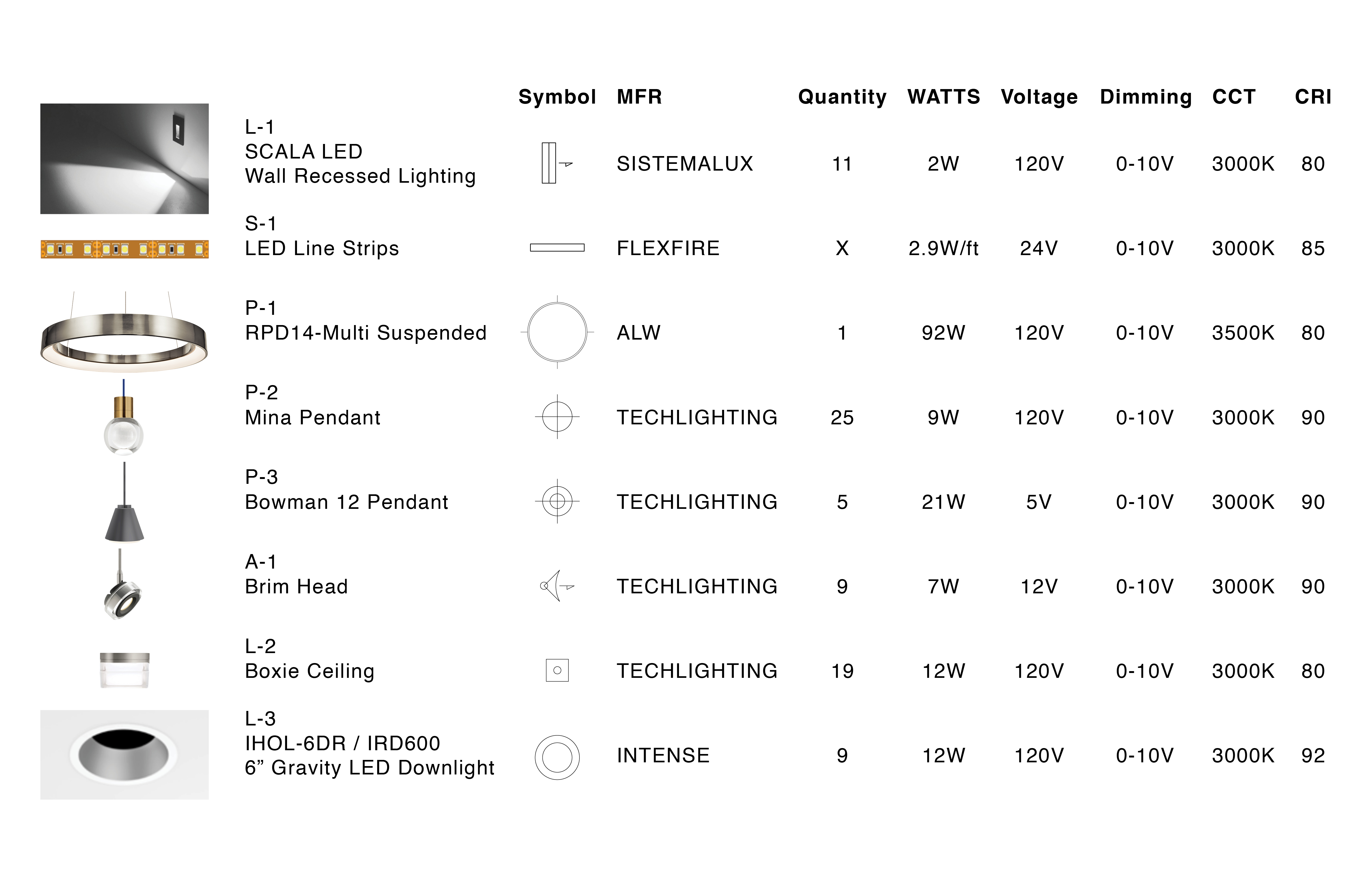This screenshot has height=888, width=1372.
Task: Open the SCALA LED wall light photo
Action: (x=125, y=158)
